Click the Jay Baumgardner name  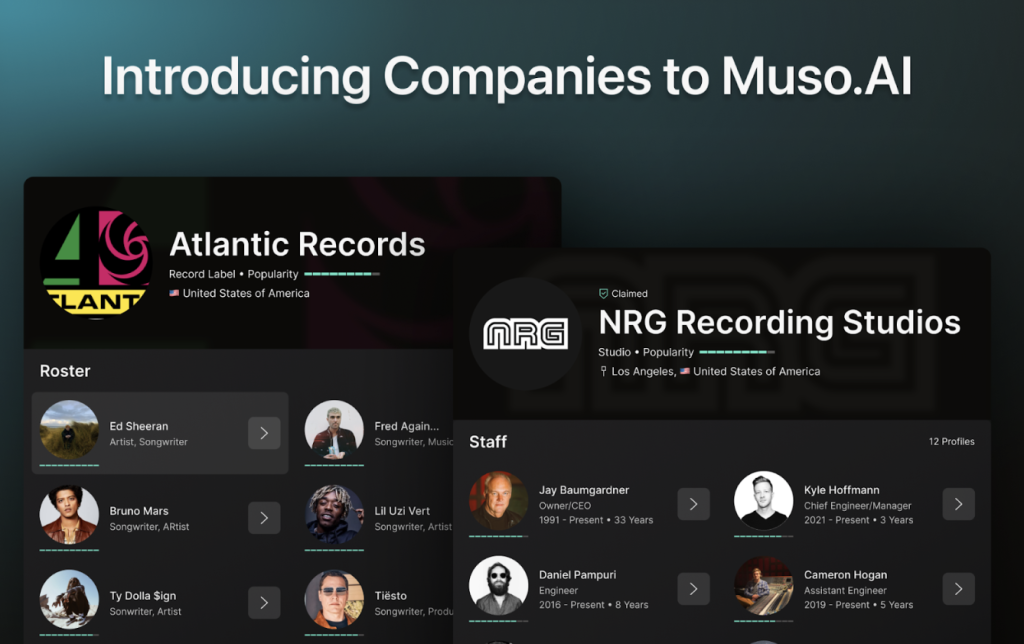[584, 490]
